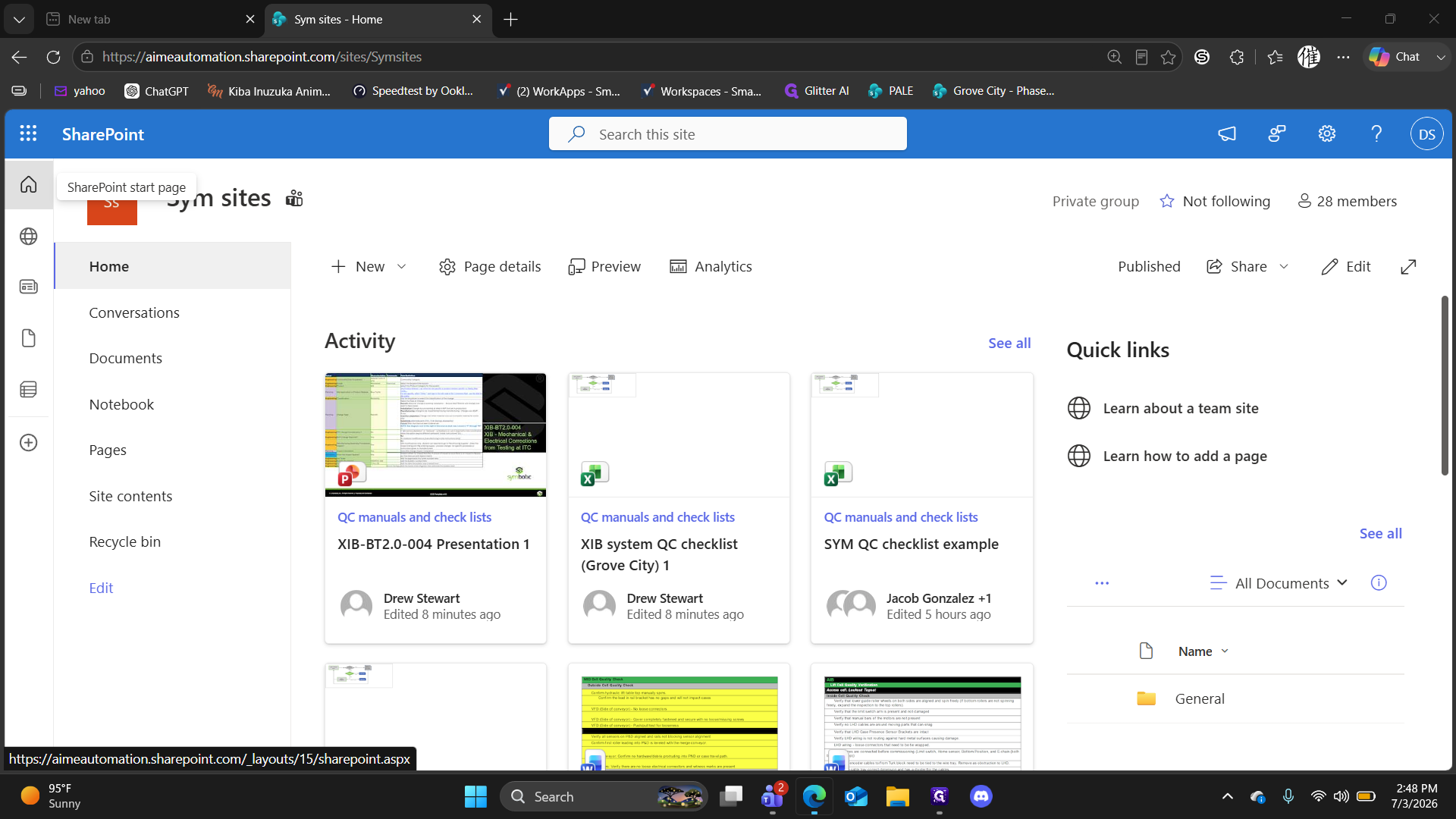Open XIB-BT2.0-004 Presentation 1 thumbnail
This screenshot has height=819, width=1456.
coord(435,435)
